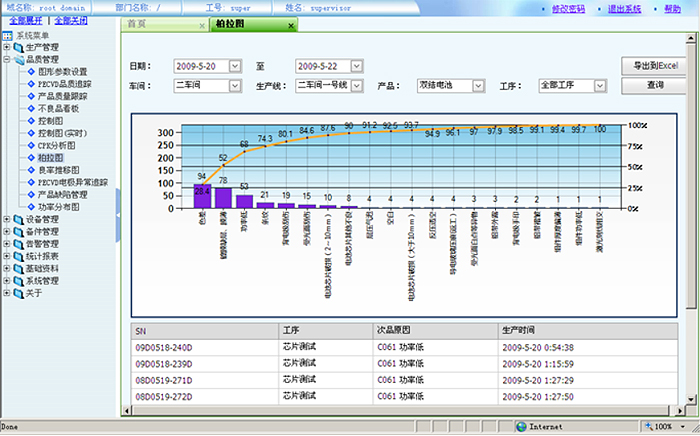The image size is (700, 436).
Task: Click the 系统菜单 grid icon
Action: [7, 36]
